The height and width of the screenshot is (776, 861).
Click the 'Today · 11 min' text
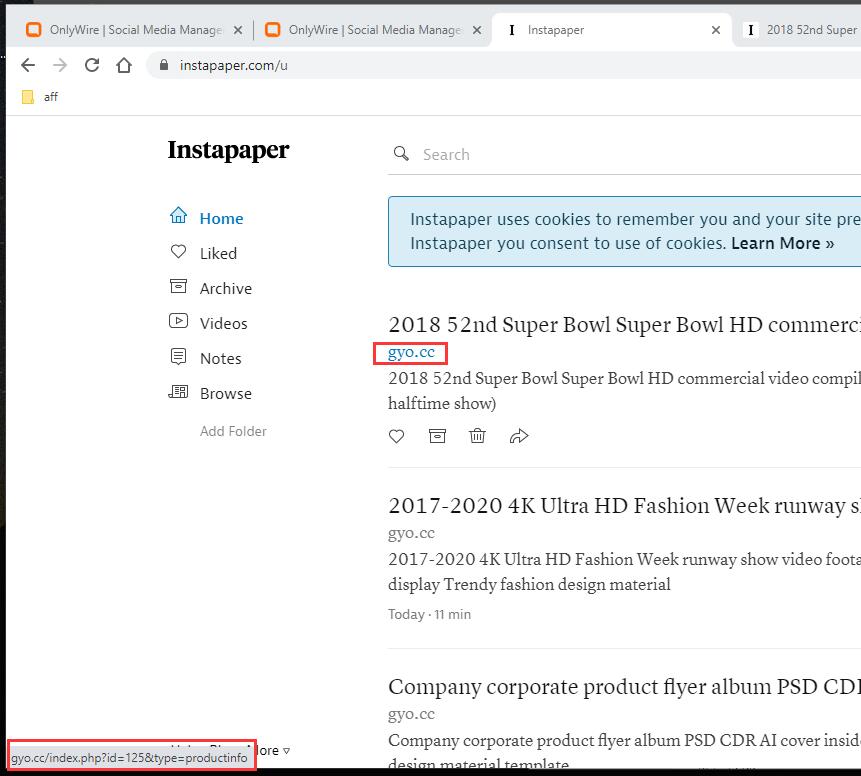point(429,614)
